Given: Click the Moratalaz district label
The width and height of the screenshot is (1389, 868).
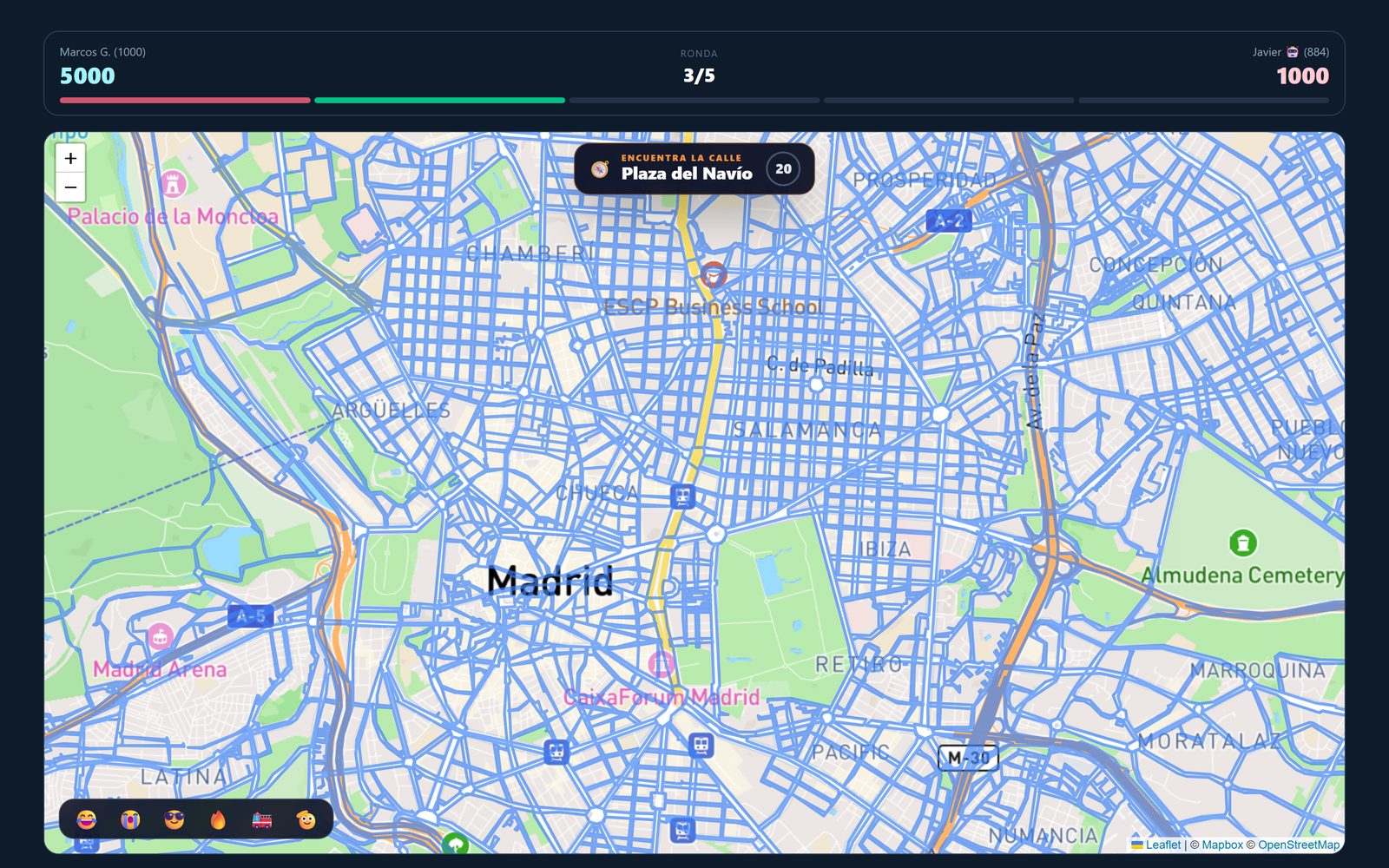Looking at the screenshot, I should coord(1209,741).
